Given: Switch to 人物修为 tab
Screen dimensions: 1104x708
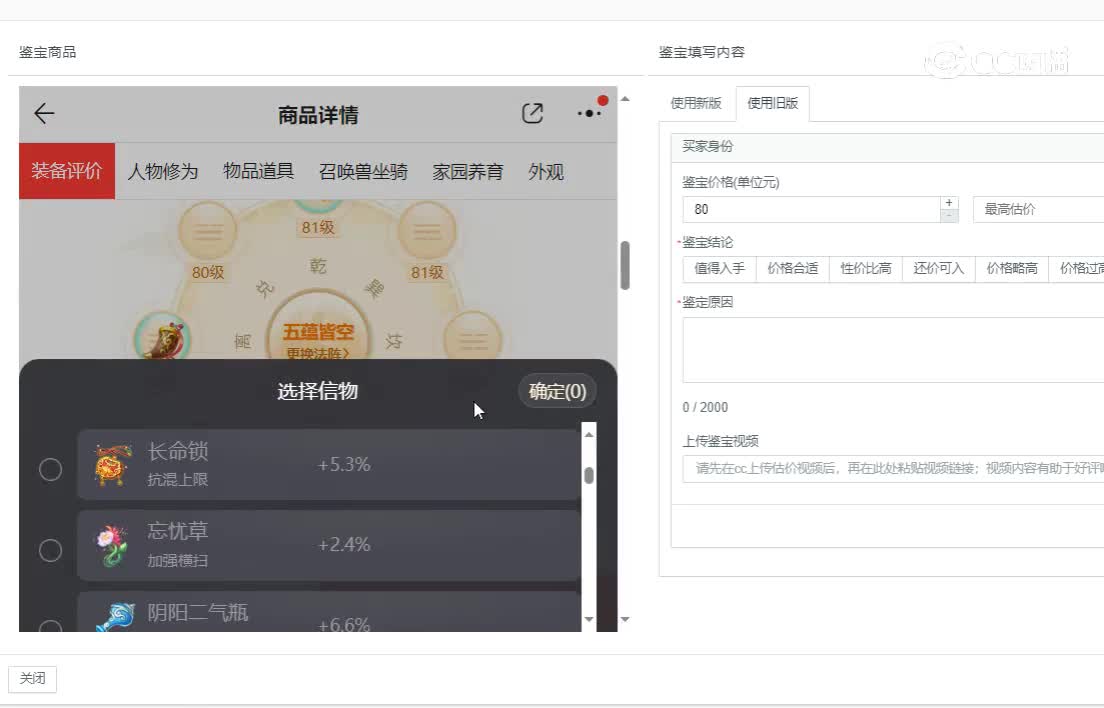Looking at the screenshot, I should pos(163,172).
